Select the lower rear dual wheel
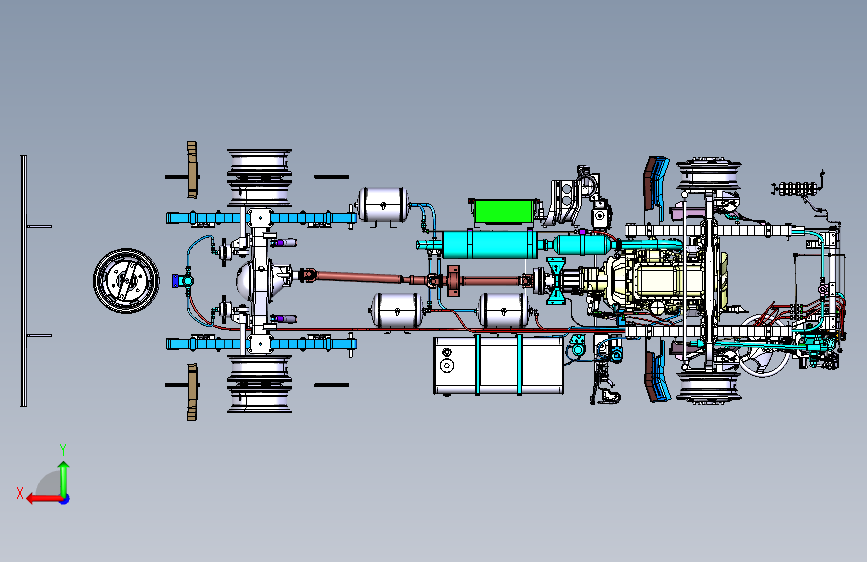The width and height of the screenshot is (867, 562). tap(259, 384)
